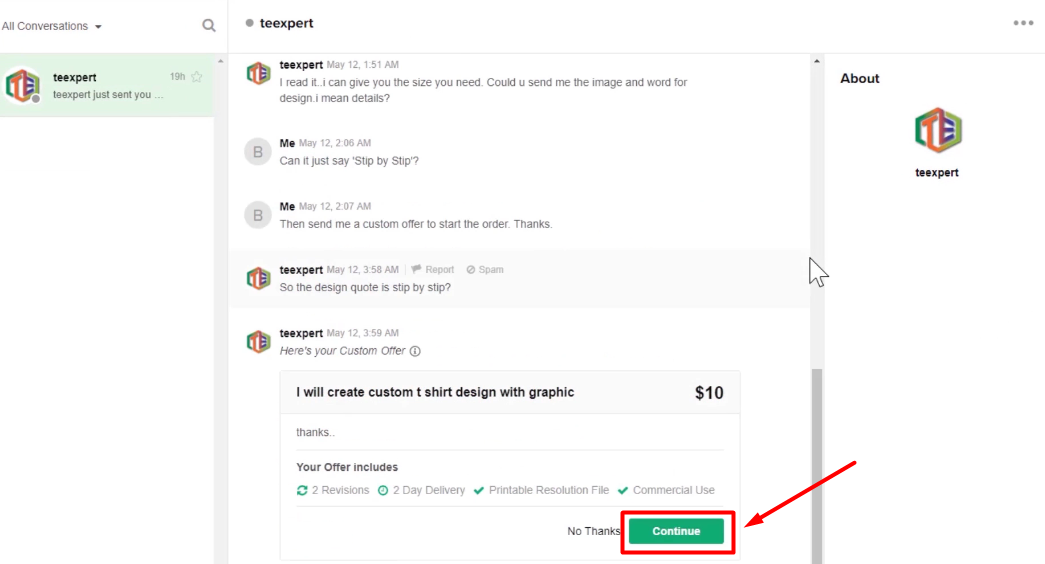Click the teexpert chat header title
The width and height of the screenshot is (1045, 564).
pyautogui.click(x=287, y=23)
